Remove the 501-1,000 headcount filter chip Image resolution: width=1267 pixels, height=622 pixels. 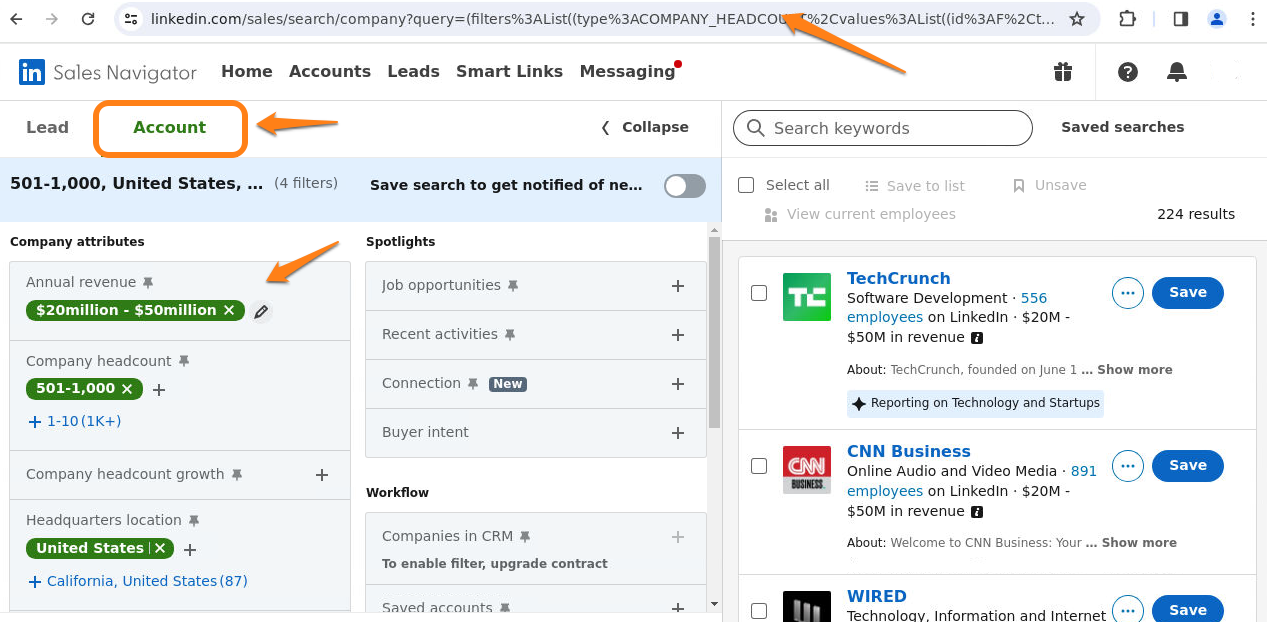tap(127, 389)
